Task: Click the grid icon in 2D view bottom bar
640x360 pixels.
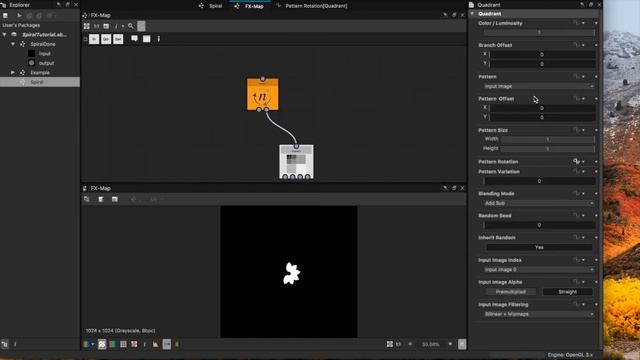Action: (x=123, y=344)
